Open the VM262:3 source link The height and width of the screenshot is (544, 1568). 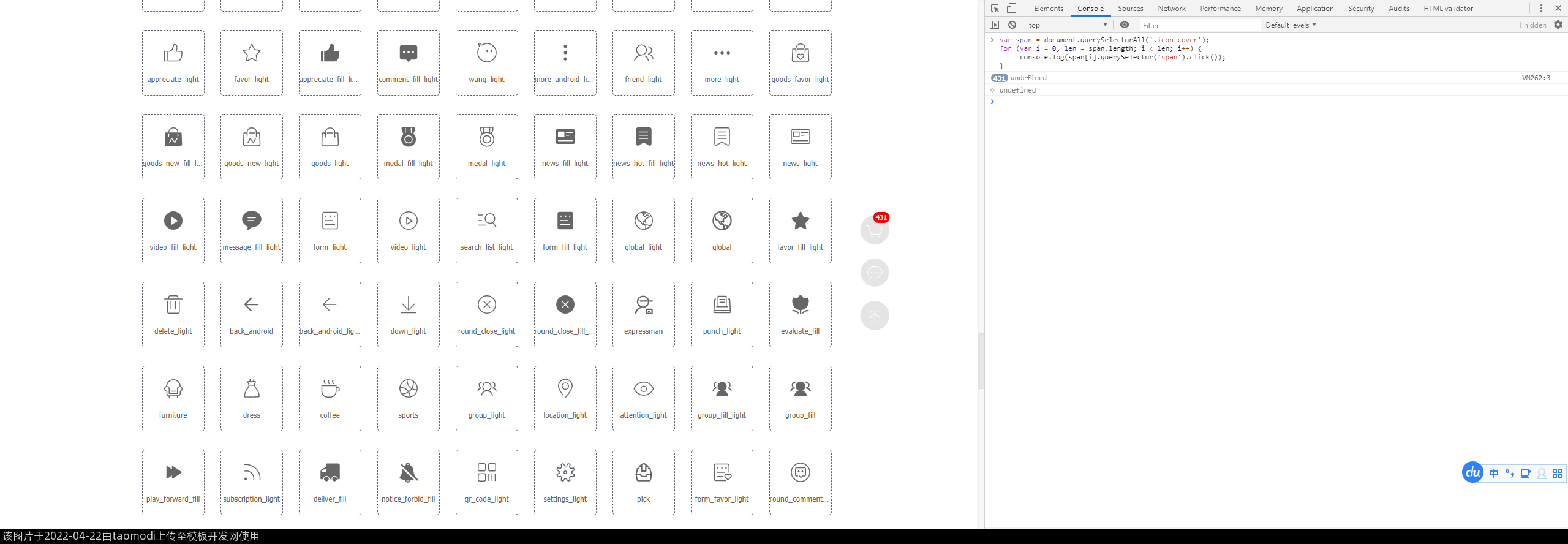[x=1536, y=78]
